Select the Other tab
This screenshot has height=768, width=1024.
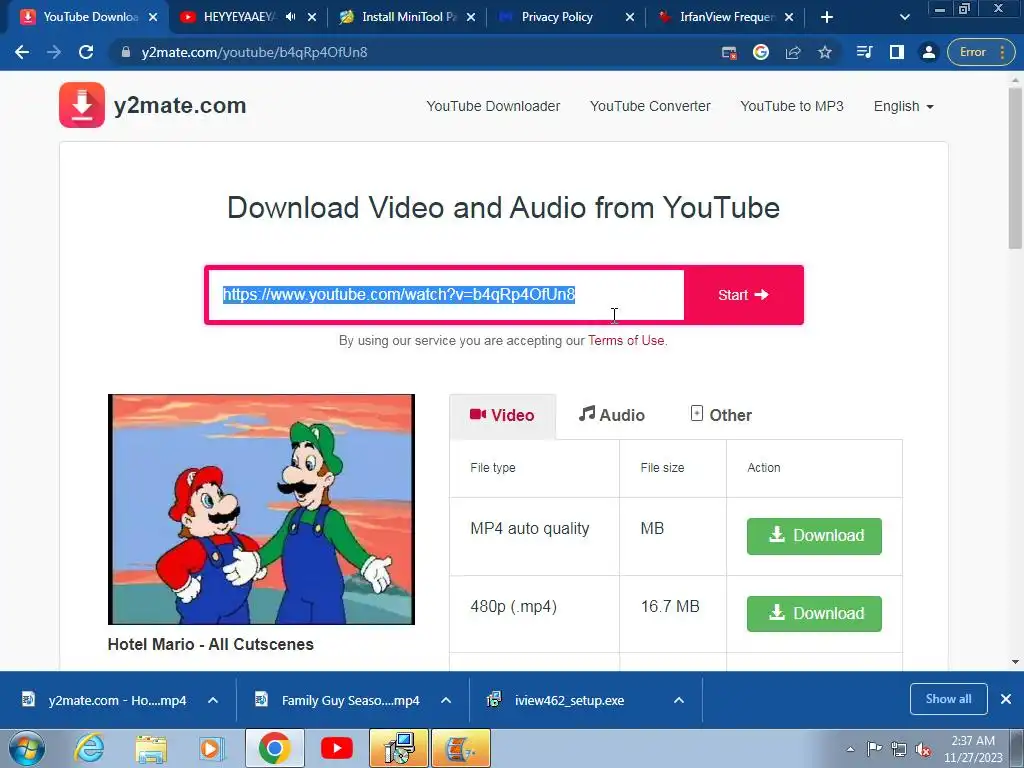[721, 415]
